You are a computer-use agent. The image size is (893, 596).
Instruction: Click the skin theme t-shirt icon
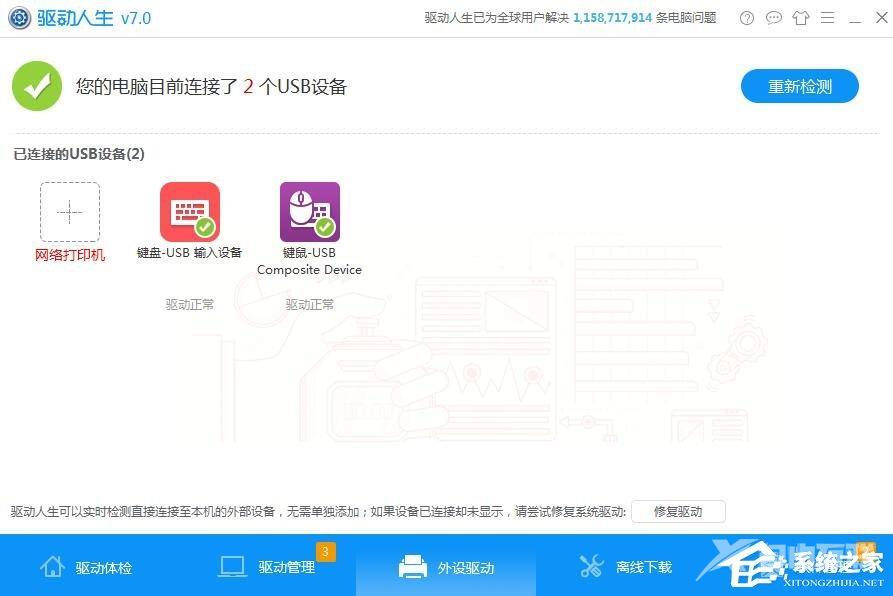click(x=800, y=17)
